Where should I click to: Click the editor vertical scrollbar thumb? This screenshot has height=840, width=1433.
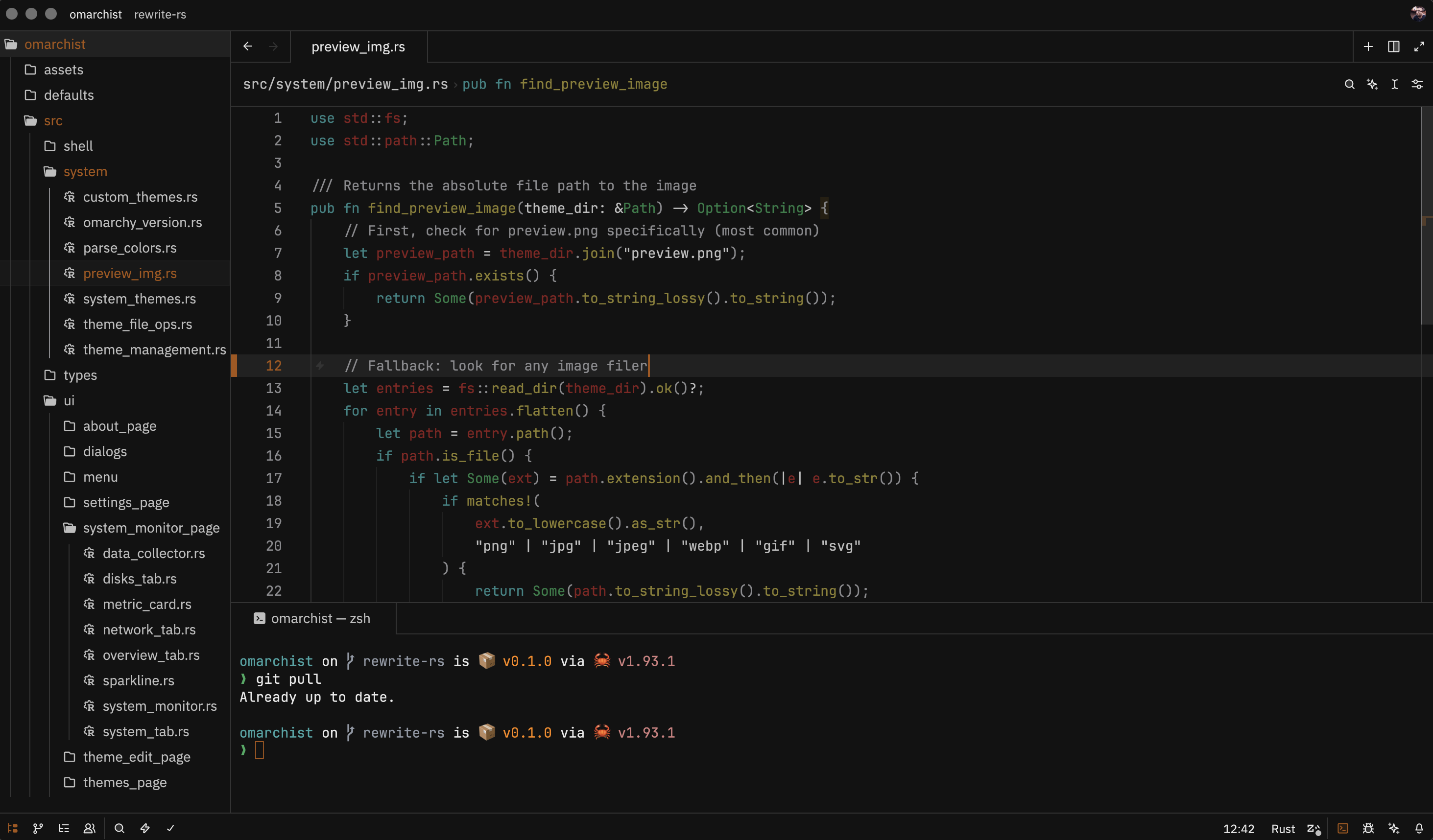[1426, 215]
